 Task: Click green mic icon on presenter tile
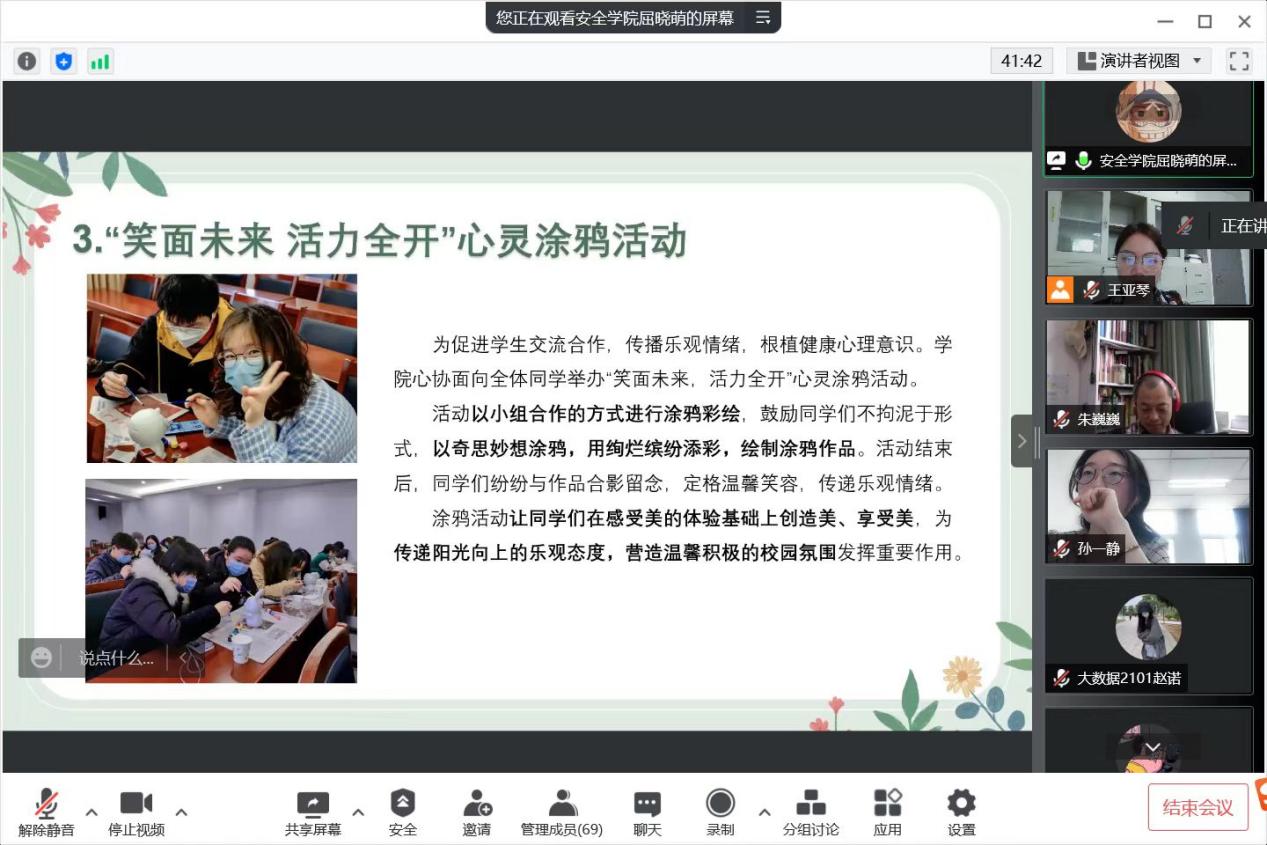coord(1083,160)
